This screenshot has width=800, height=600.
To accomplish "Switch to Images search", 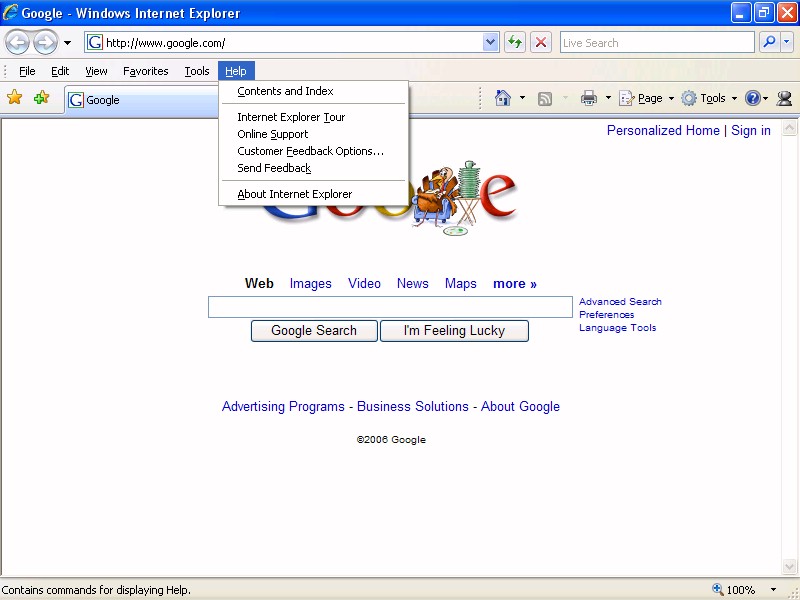I will 310,284.
